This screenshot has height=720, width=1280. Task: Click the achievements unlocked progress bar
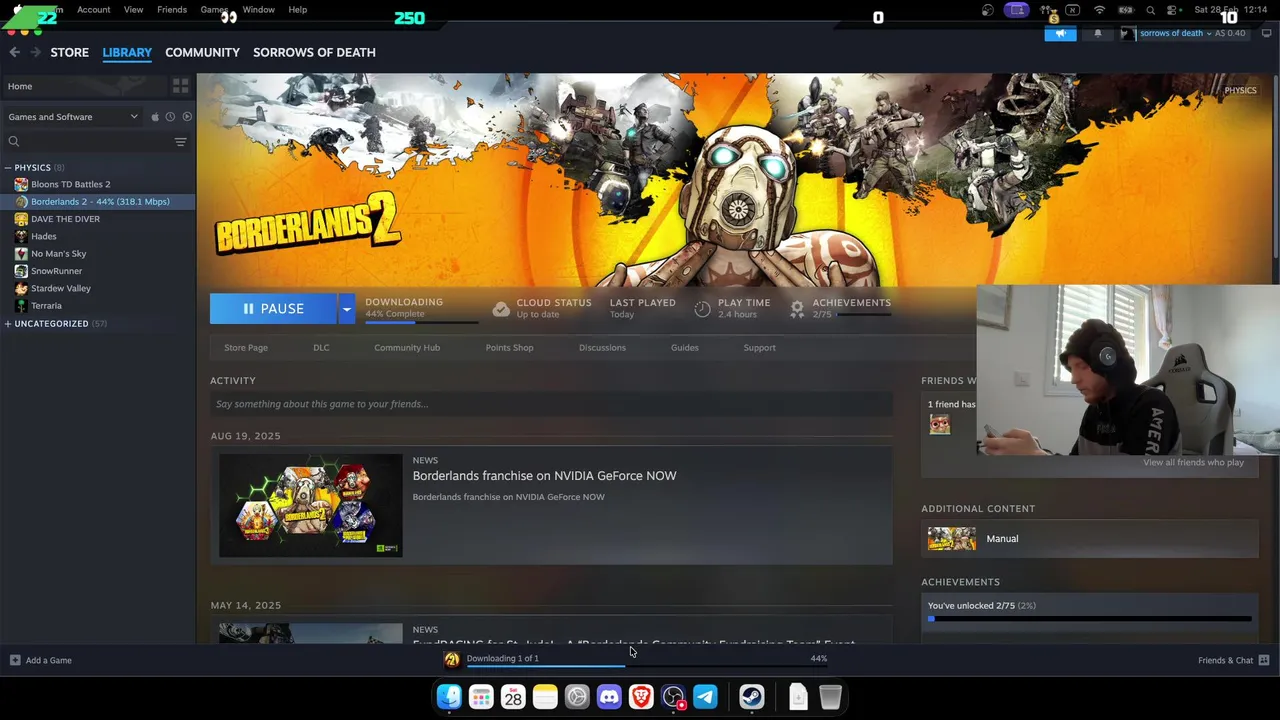pos(1089,619)
